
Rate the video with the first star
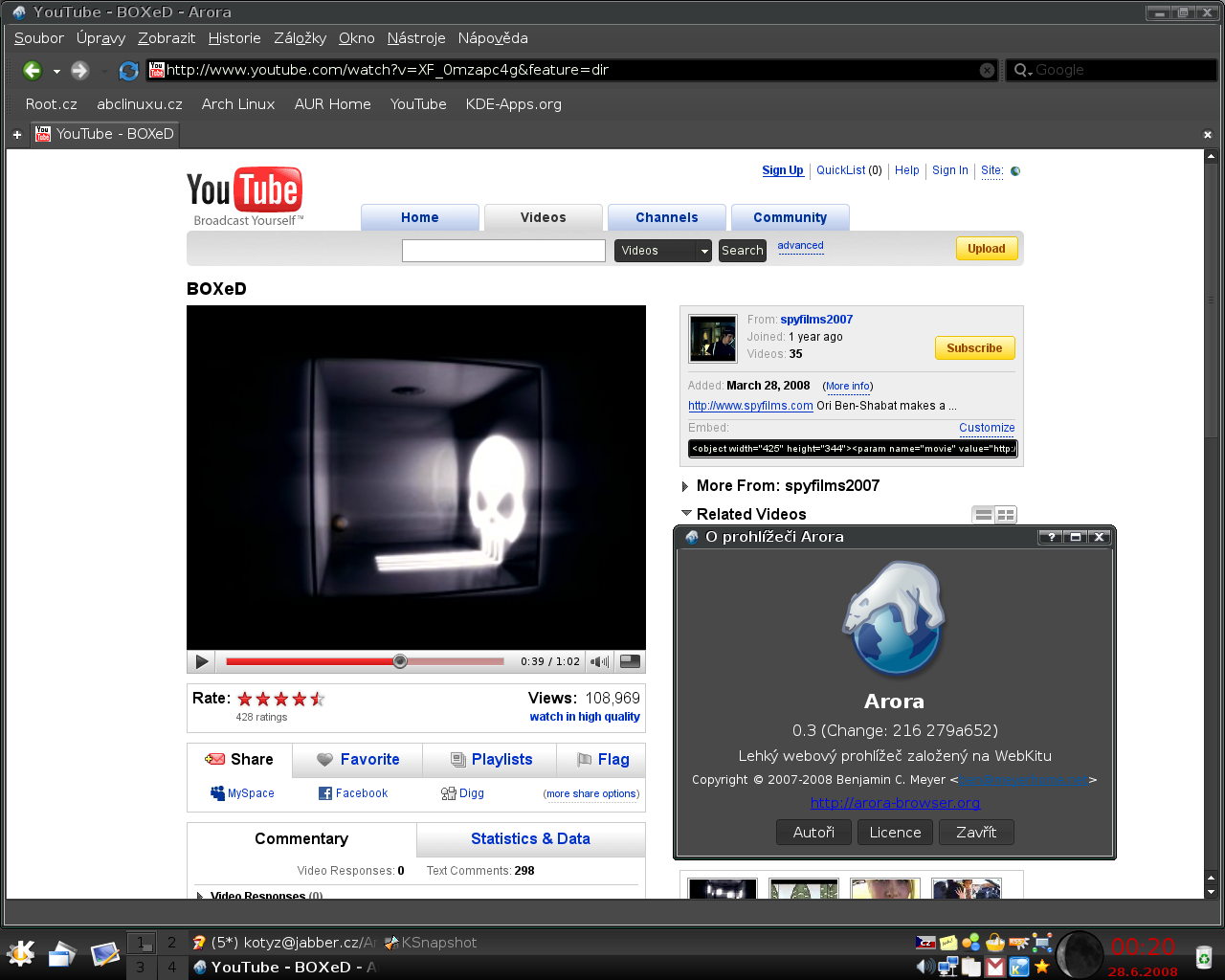pos(245,699)
